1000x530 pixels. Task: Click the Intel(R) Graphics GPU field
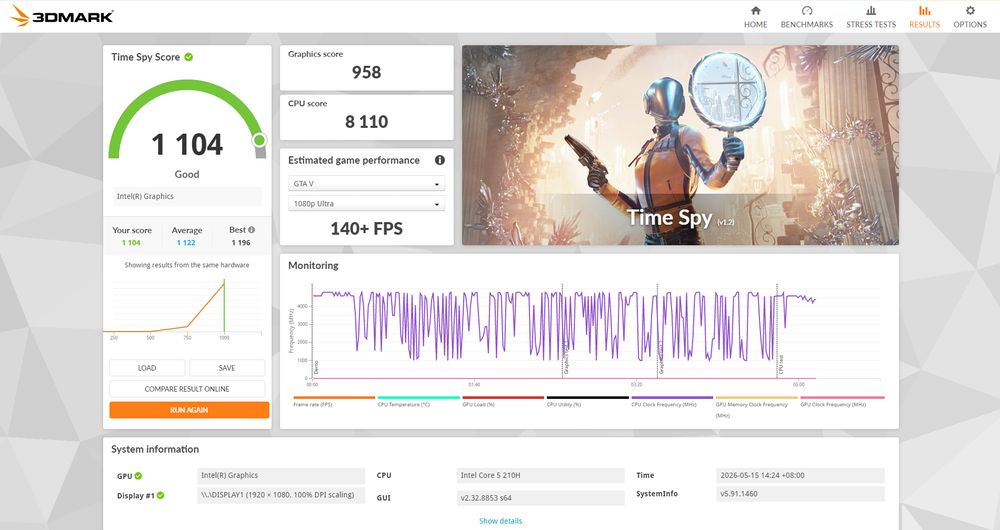tap(281, 476)
